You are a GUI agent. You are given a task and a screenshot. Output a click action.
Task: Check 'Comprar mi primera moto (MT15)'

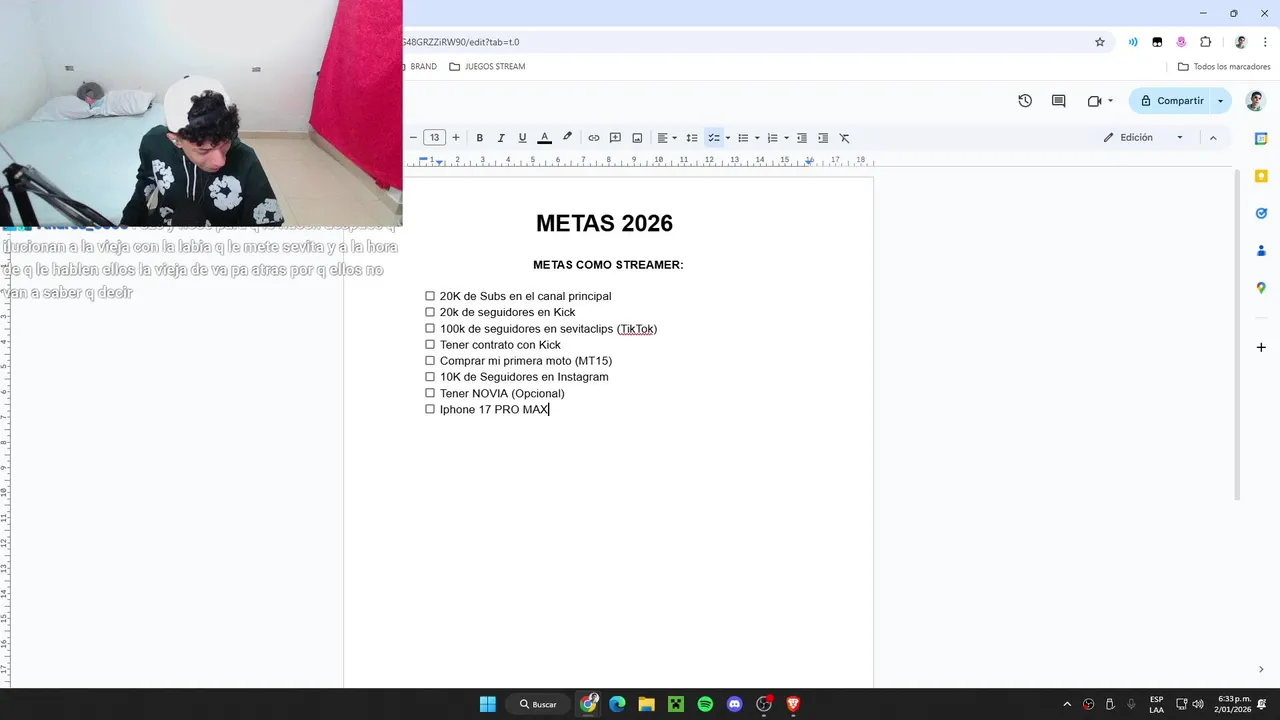(x=430, y=360)
